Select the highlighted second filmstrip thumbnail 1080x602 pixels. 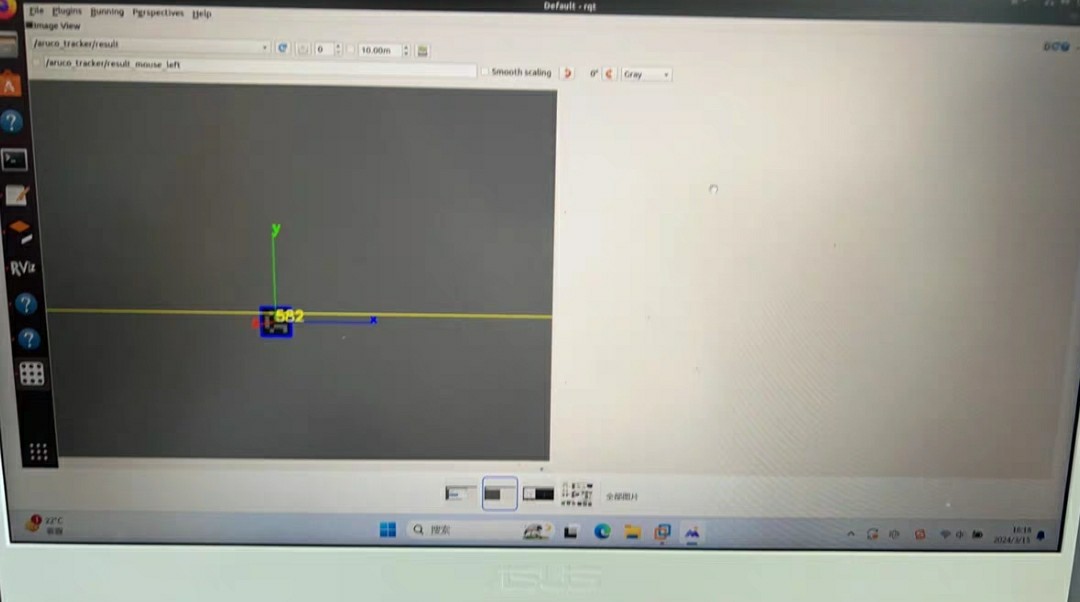(x=499, y=493)
